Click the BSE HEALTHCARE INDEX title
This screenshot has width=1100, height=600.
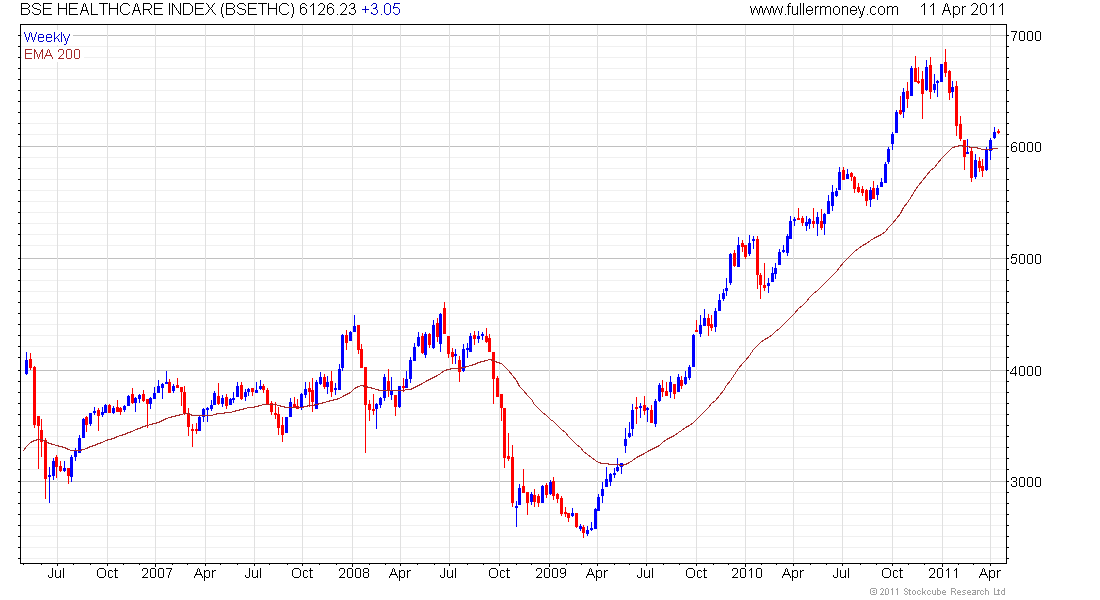[157, 10]
